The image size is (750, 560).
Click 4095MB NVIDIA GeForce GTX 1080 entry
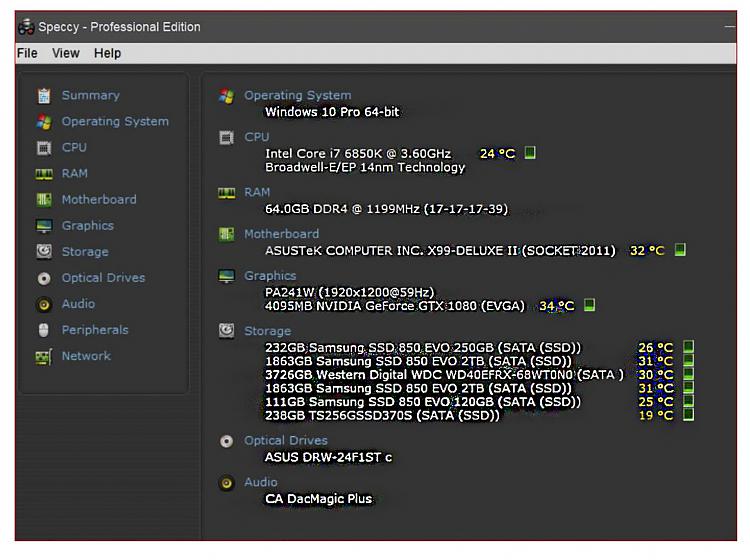395,306
